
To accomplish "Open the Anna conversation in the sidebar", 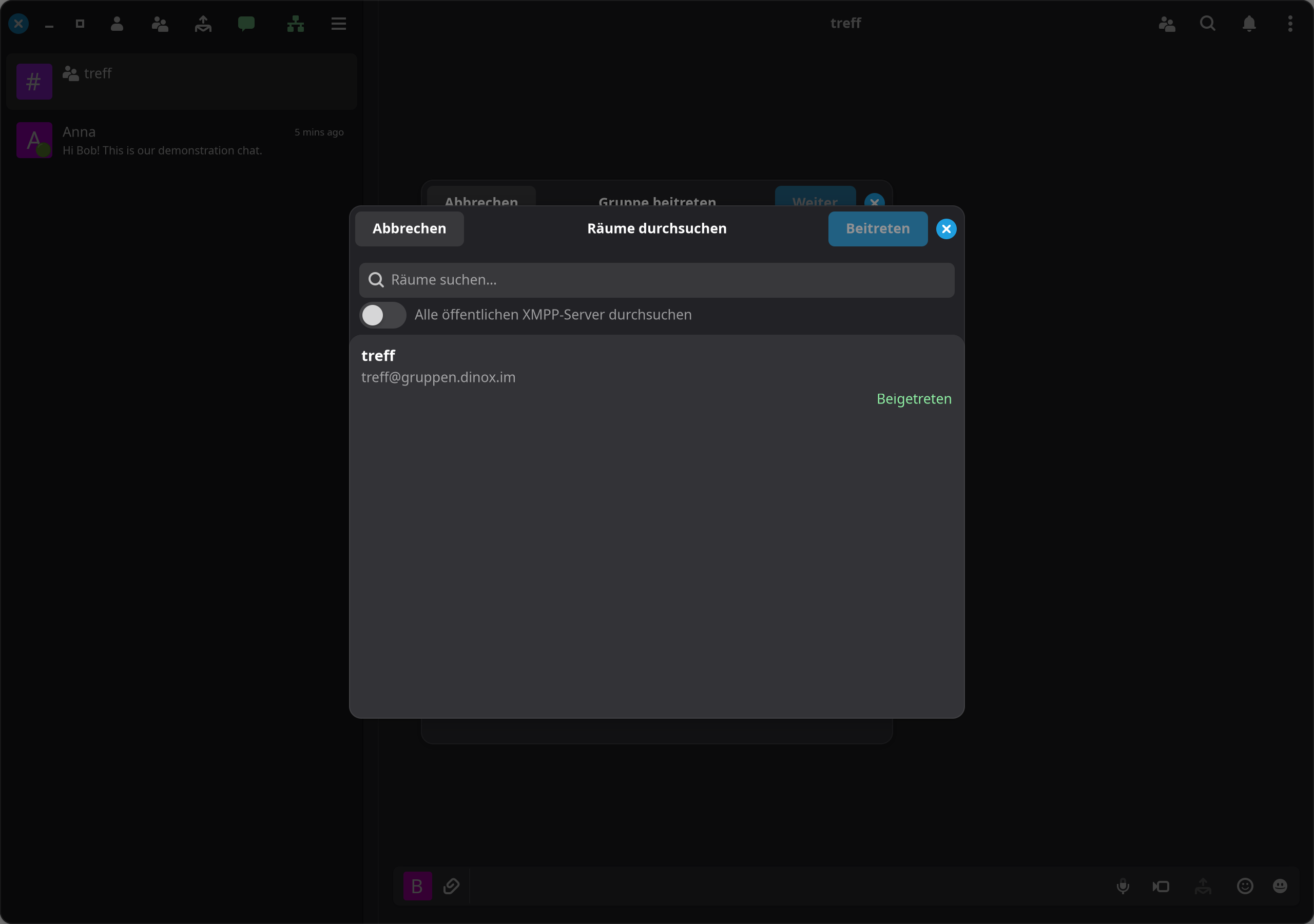I will pyautogui.click(x=181, y=140).
